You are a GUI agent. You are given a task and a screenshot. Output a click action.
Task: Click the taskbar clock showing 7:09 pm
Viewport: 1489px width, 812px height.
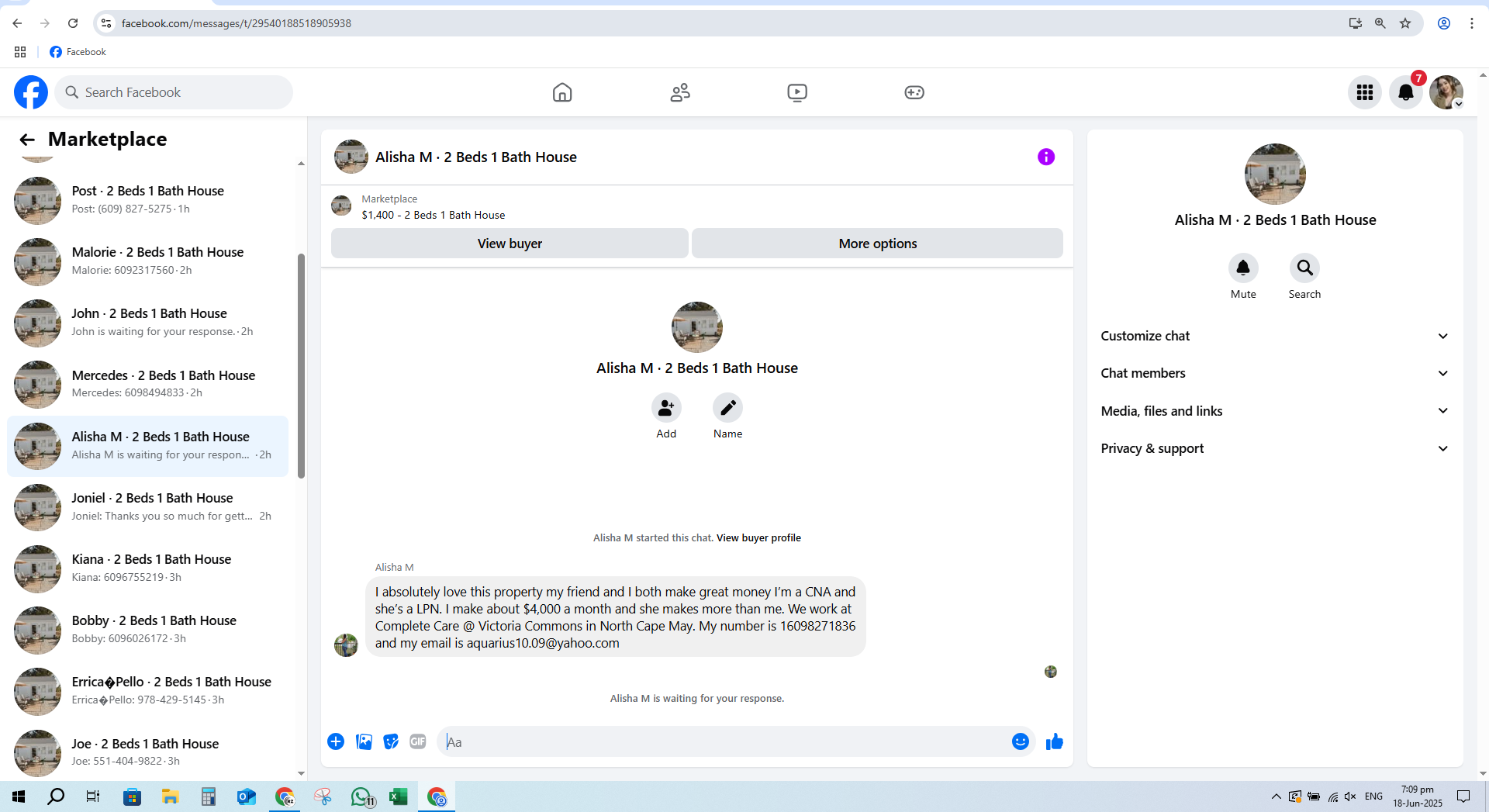click(x=1418, y=796)
